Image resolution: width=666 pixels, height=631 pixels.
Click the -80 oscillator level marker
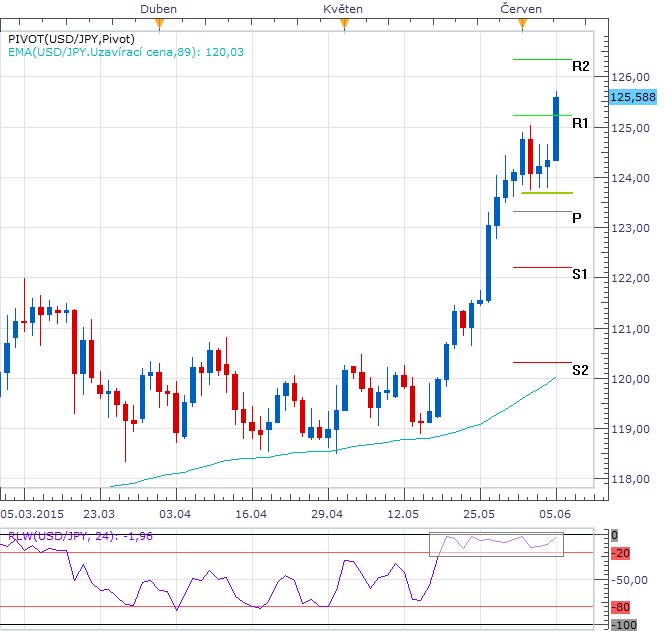pos(621,607)
